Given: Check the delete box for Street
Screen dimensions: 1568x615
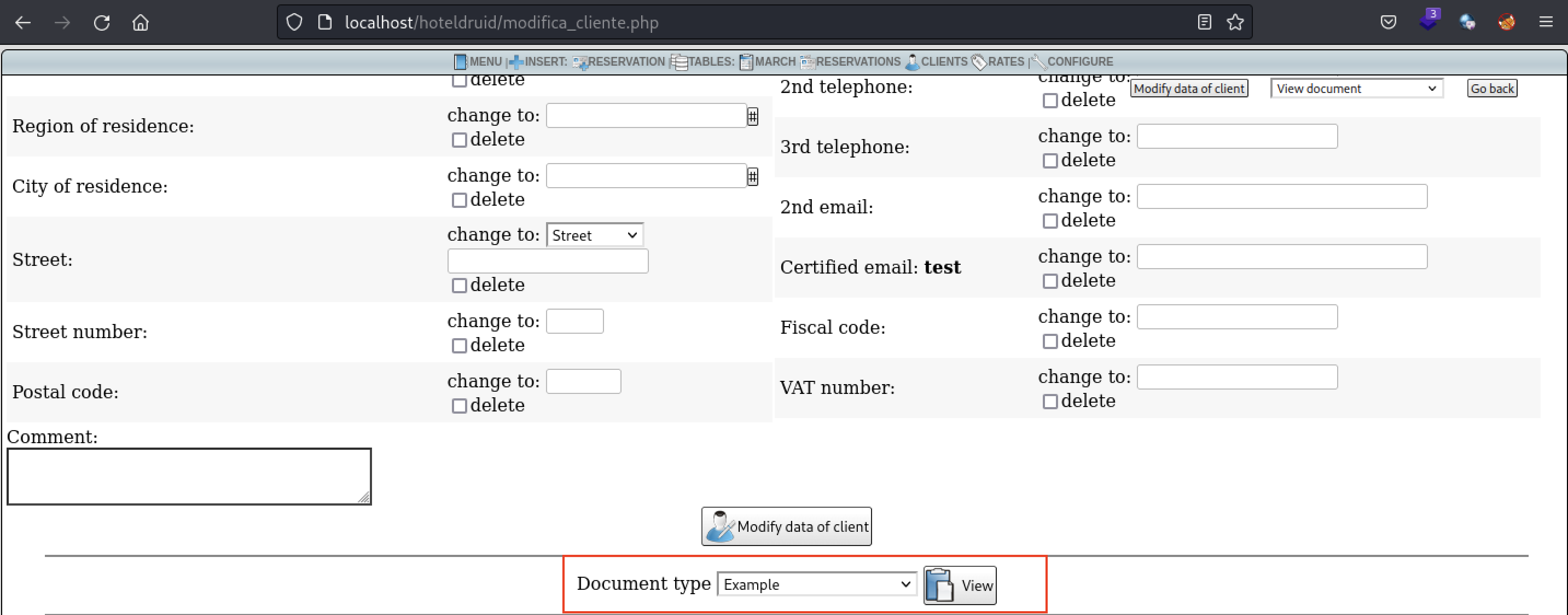Looking at the screenshot, I should pyautogui.click(x=459, y=285).
